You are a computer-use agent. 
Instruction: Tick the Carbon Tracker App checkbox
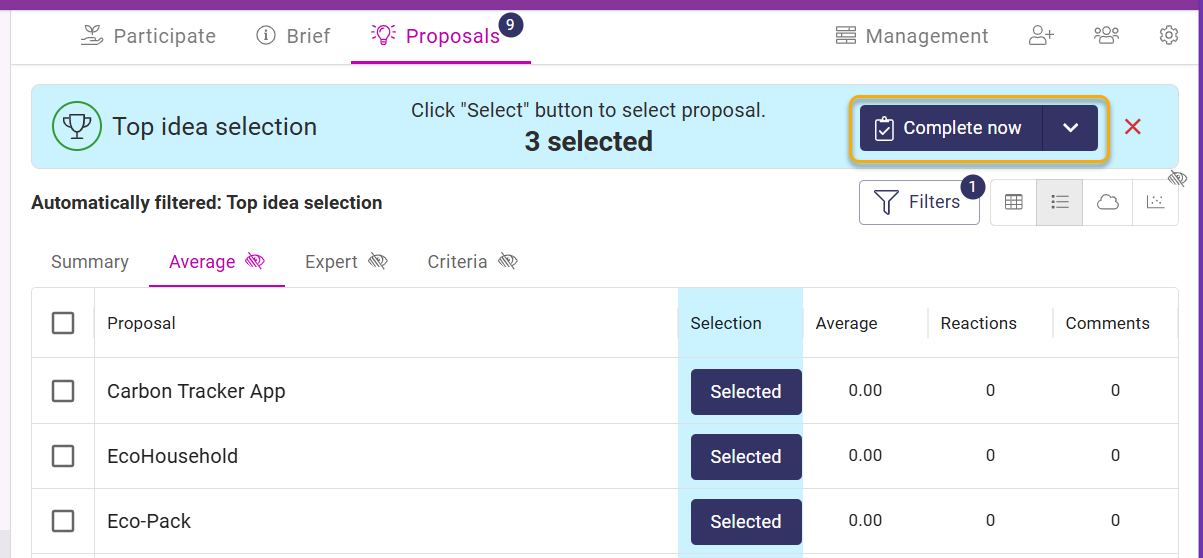(63, 391)
